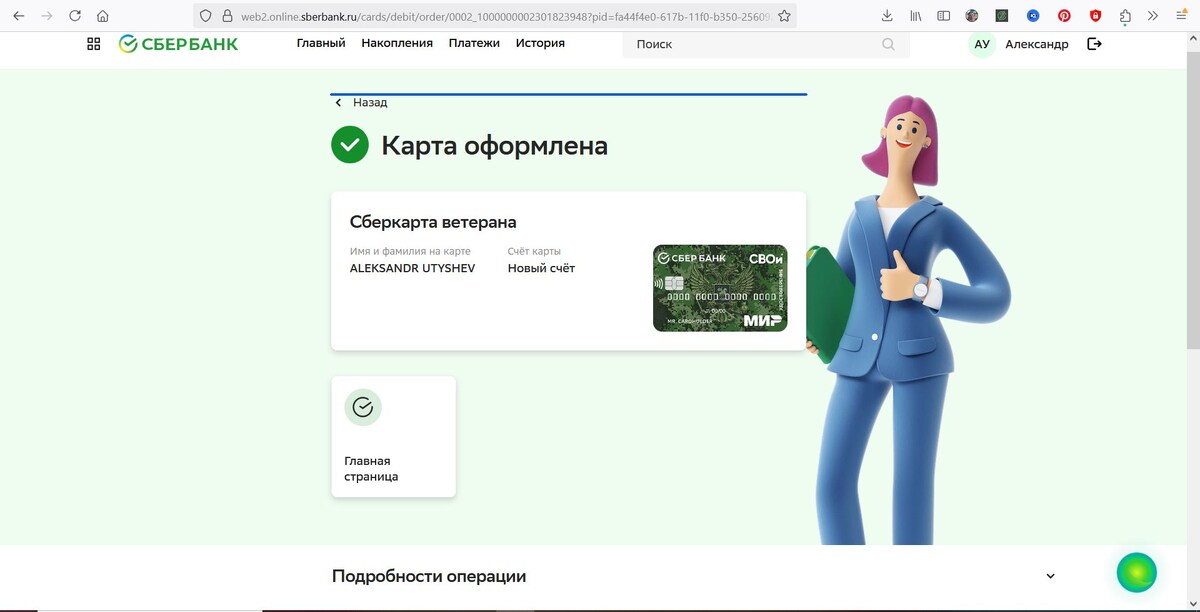
Task: Go back with the browser back arrow
Action: [x=18, y=16]
